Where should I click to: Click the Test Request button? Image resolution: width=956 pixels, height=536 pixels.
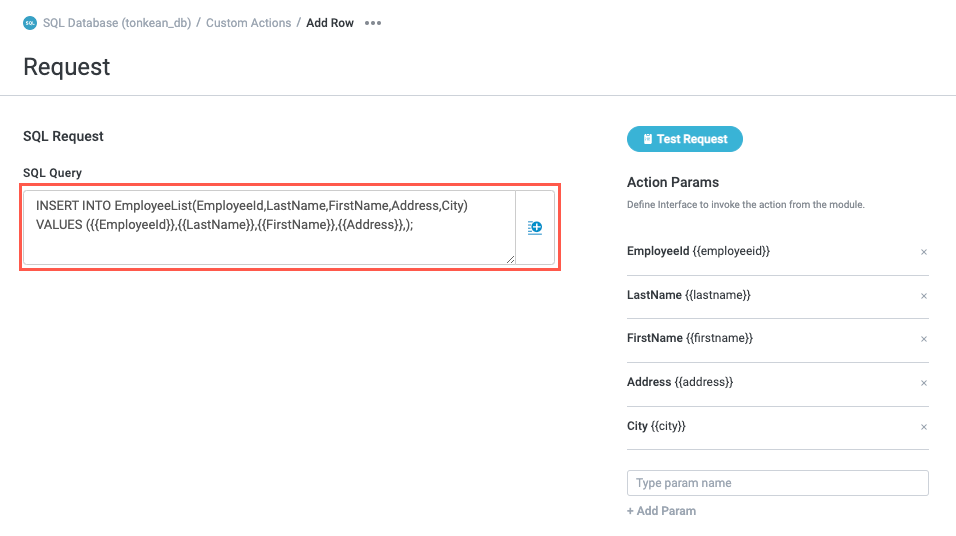point(685,139)
